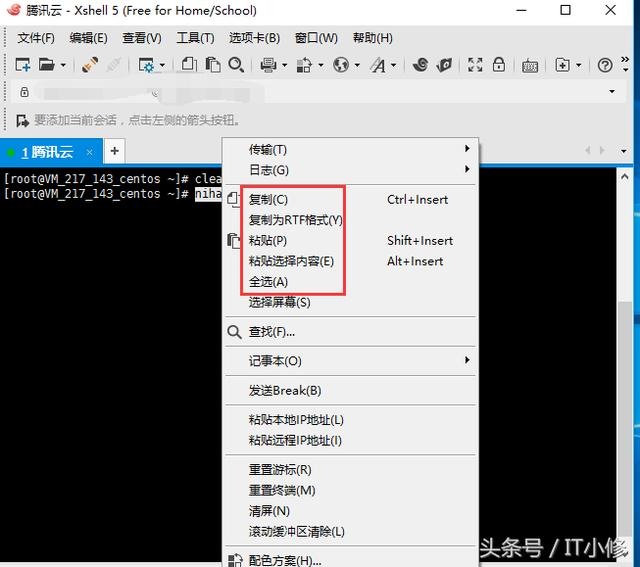Expand the Open folder dropdown arrow
The image size is (640, 567).
(63, 65)
